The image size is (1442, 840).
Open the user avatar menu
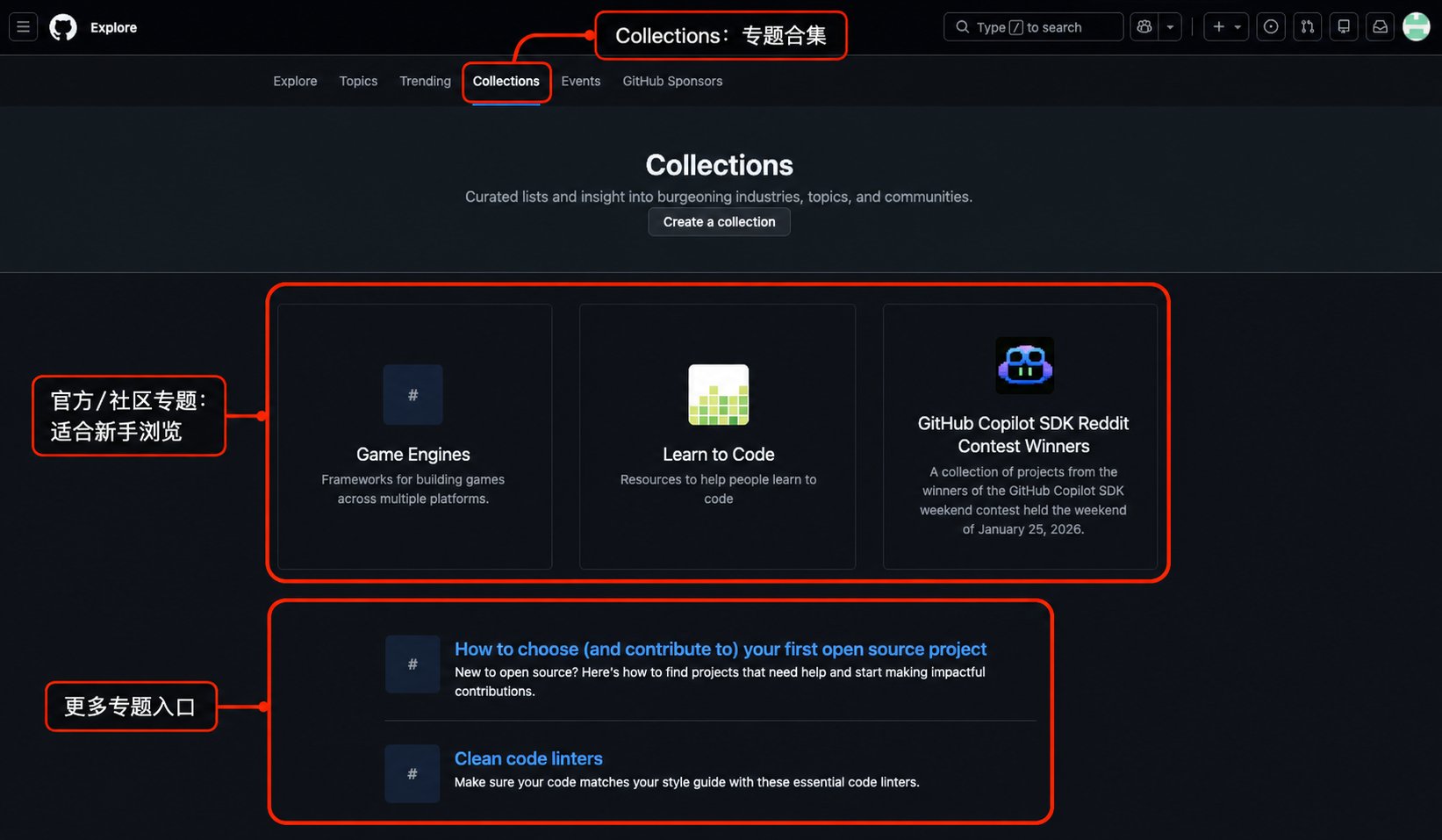1417,27
